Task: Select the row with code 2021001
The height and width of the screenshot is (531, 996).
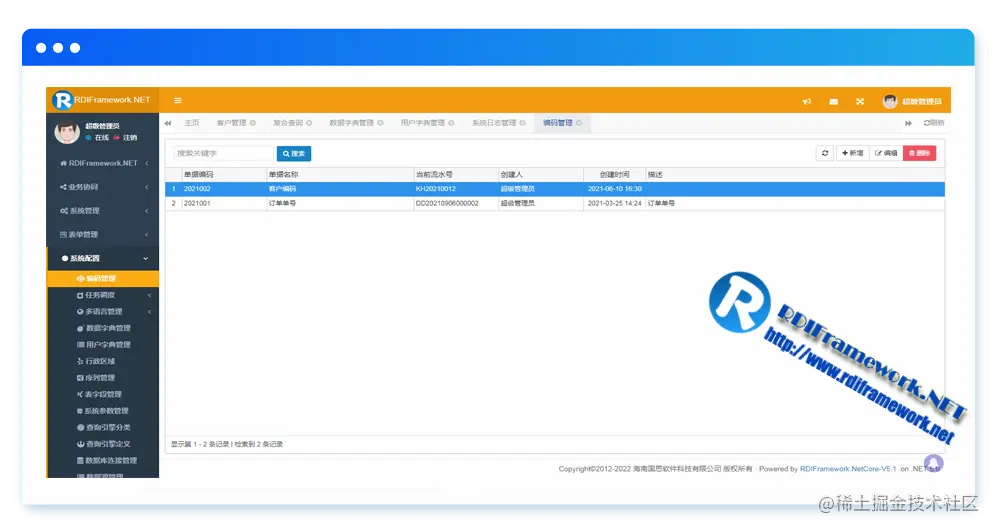Action: [555, 204]
